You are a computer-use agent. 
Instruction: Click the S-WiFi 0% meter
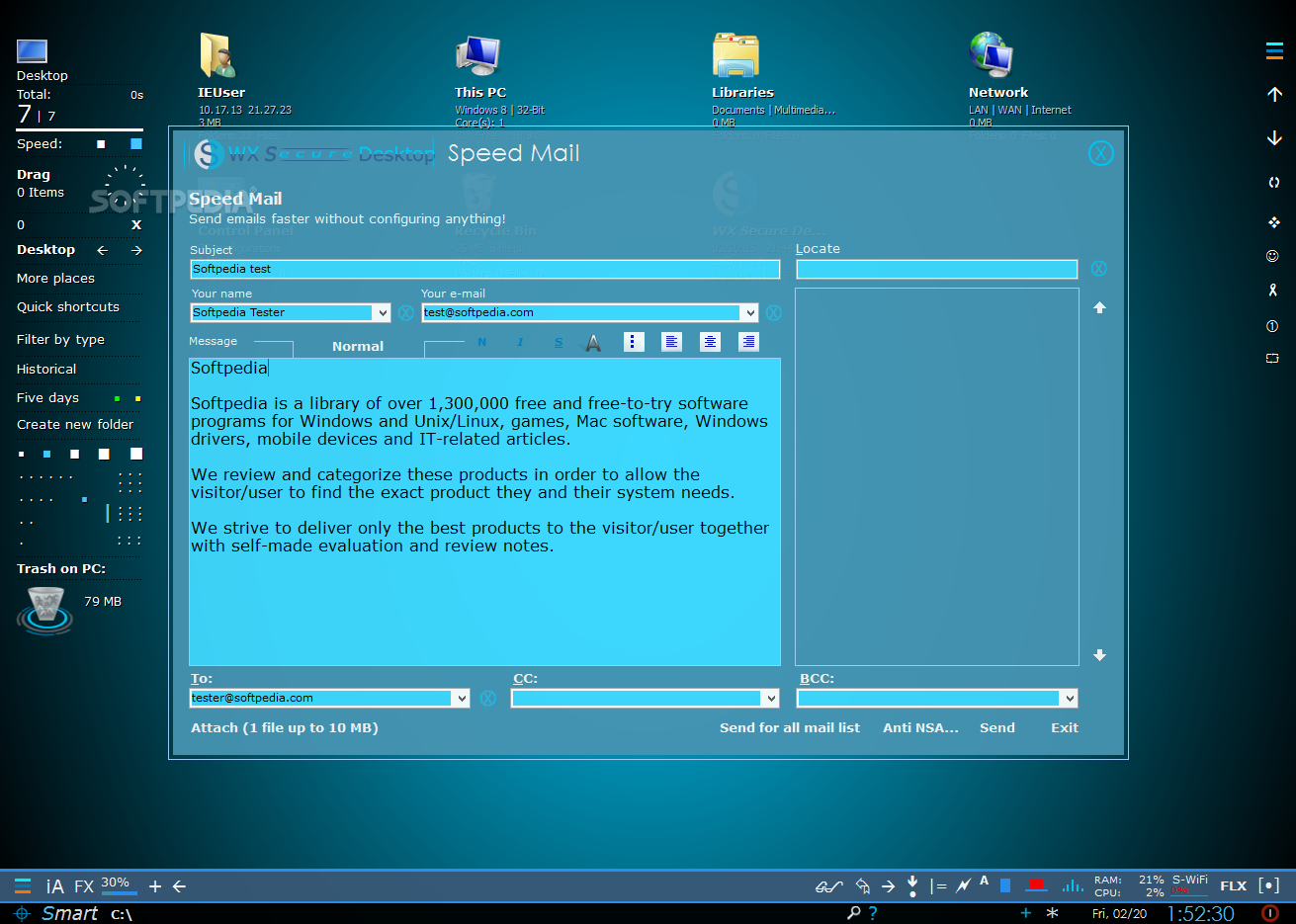click(x=1190, y=885)
